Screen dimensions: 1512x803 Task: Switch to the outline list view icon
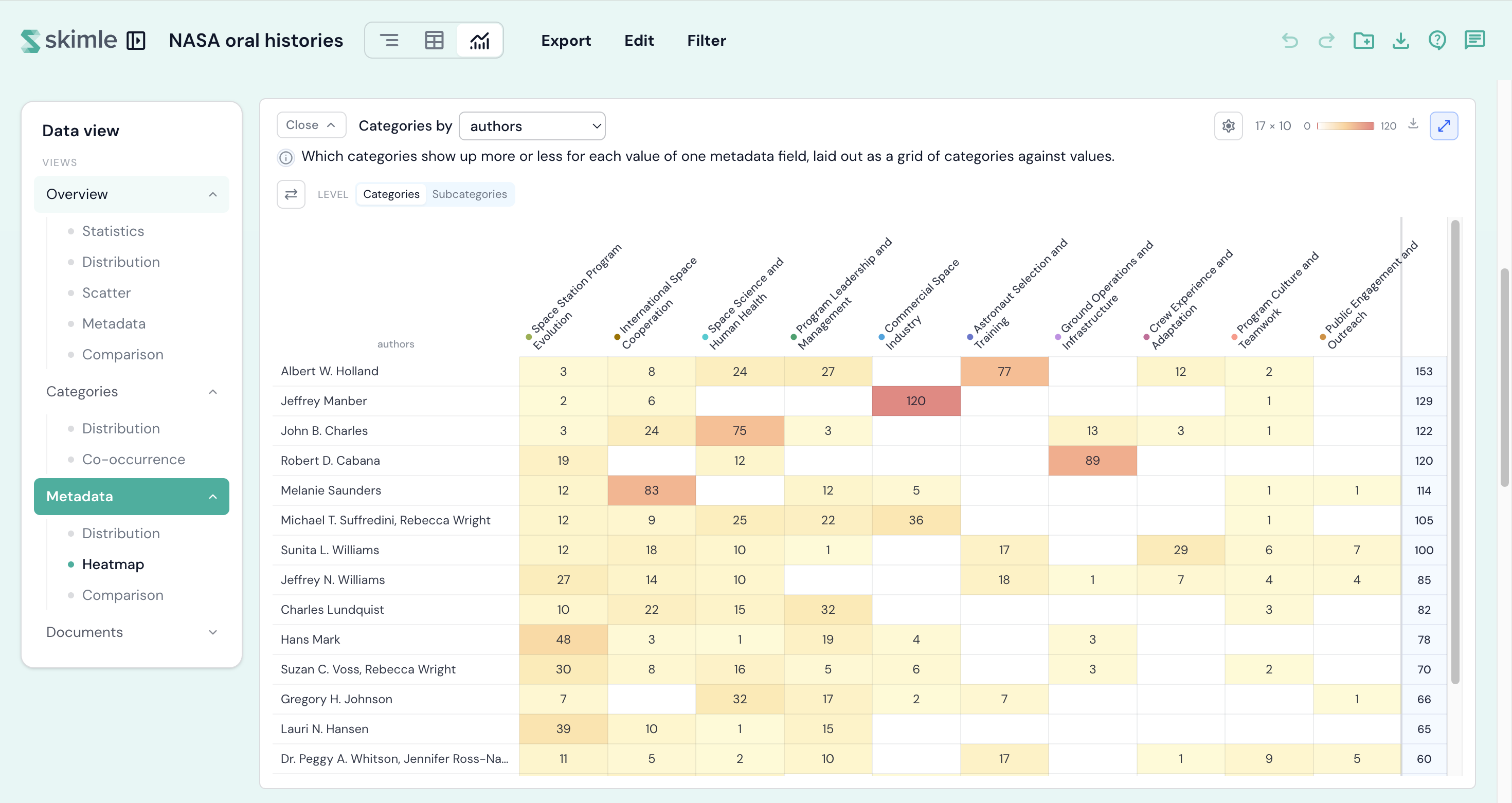coord(389,41)
